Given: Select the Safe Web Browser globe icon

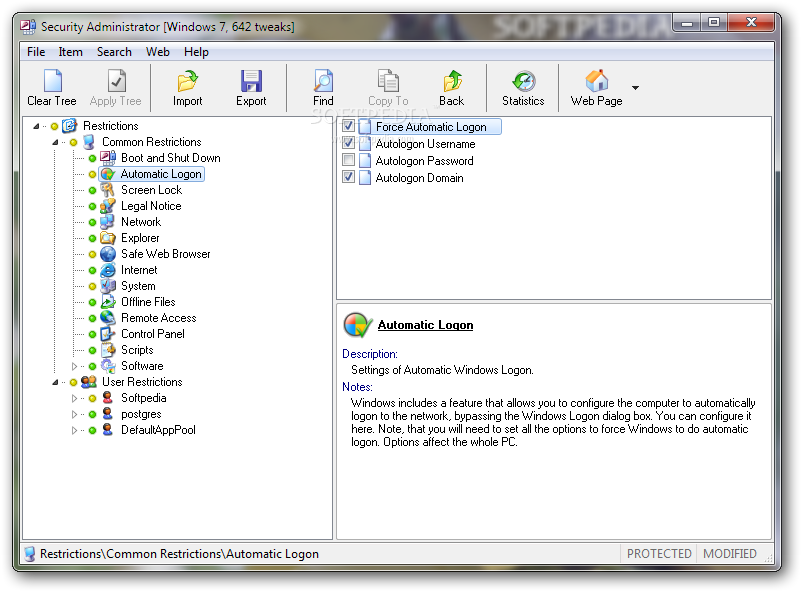Looking at the screenshot, I should tap(108, 254).
